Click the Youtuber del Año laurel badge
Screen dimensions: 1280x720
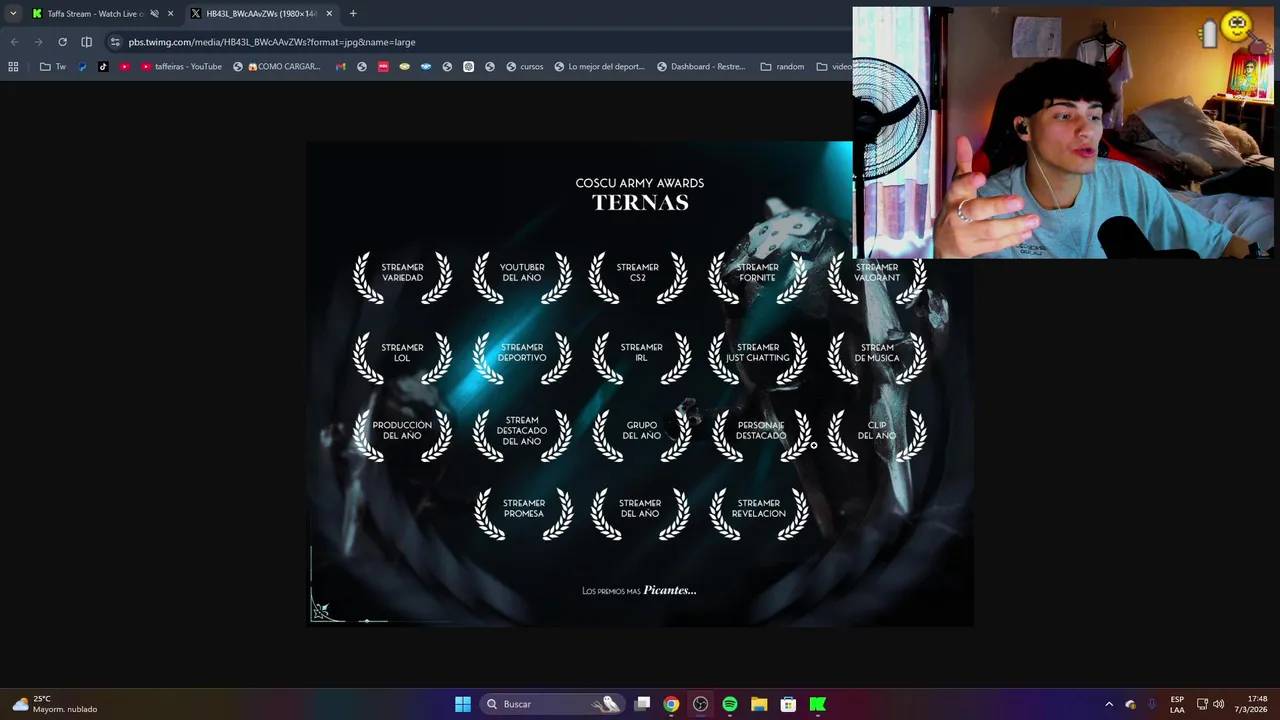522,276
